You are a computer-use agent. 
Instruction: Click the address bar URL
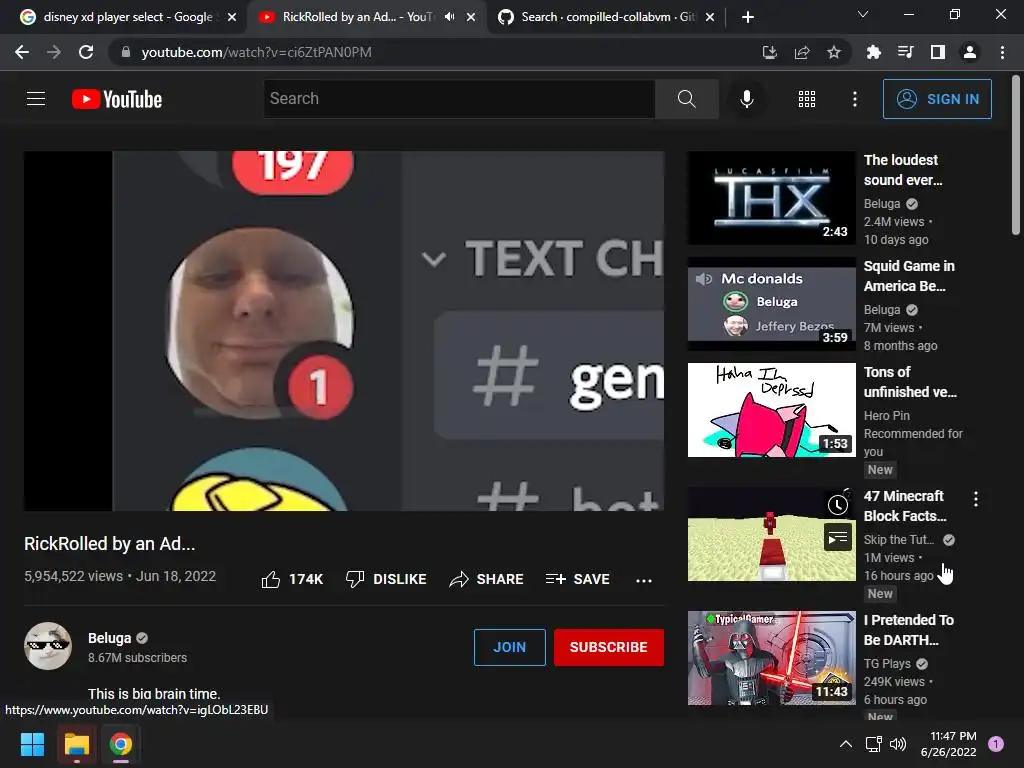(x=257, y=52)
